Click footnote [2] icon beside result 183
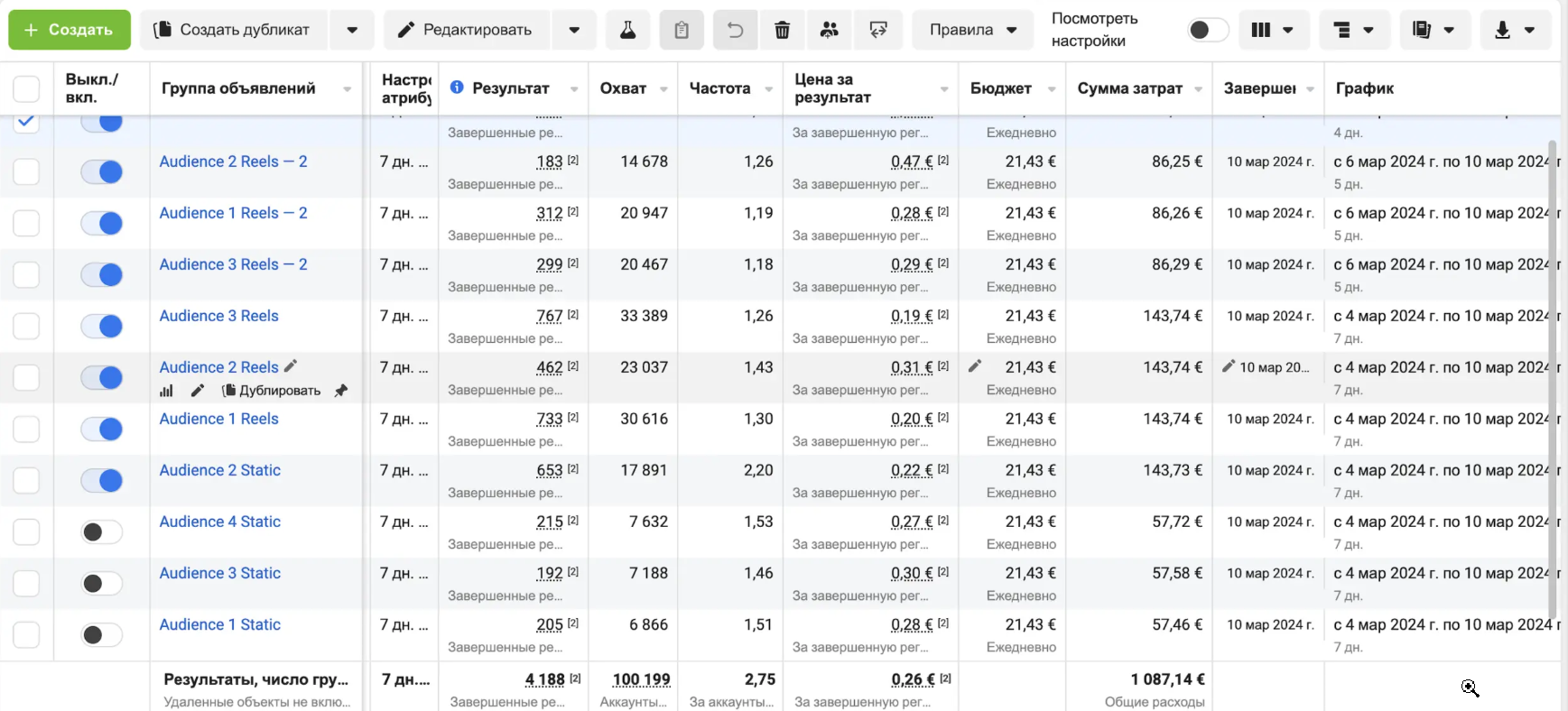1568x711 pixels. point(572,161)
